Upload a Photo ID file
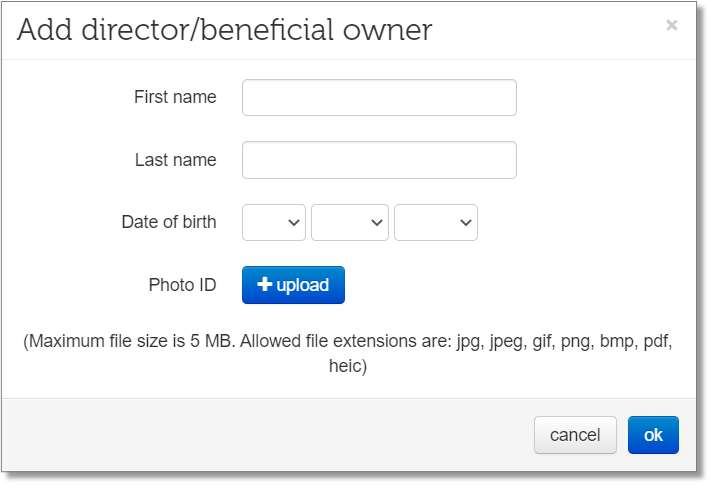Screen dimensions: 710x485 (293, 285)
